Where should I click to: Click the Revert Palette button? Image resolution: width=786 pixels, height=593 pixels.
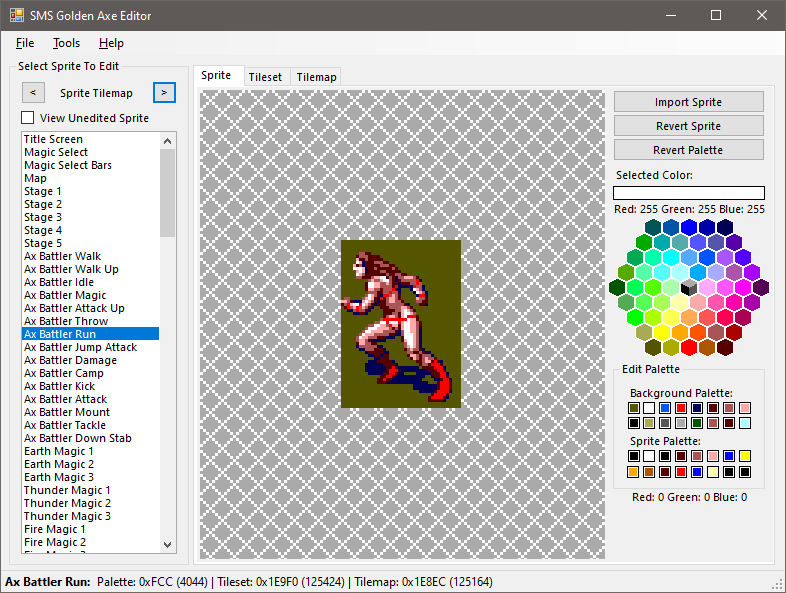point(689,150)
